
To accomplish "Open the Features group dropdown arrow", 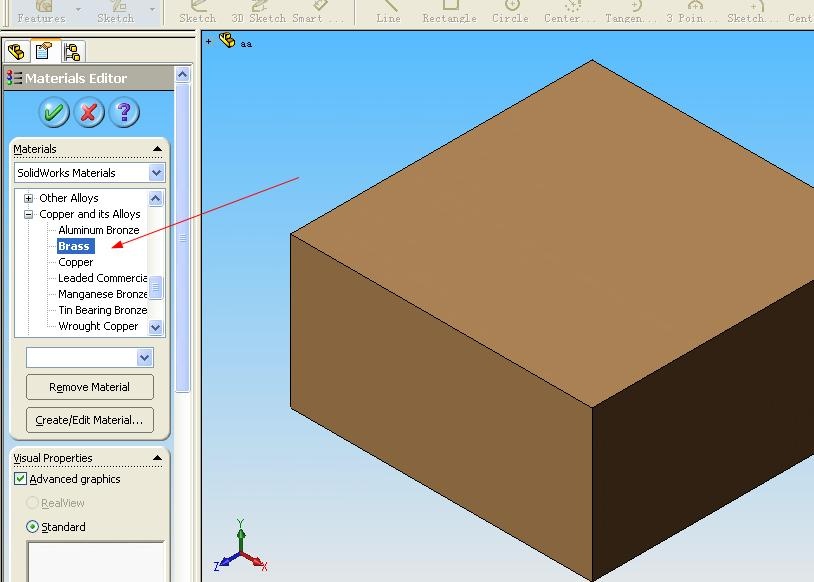I will coord(78,9).
